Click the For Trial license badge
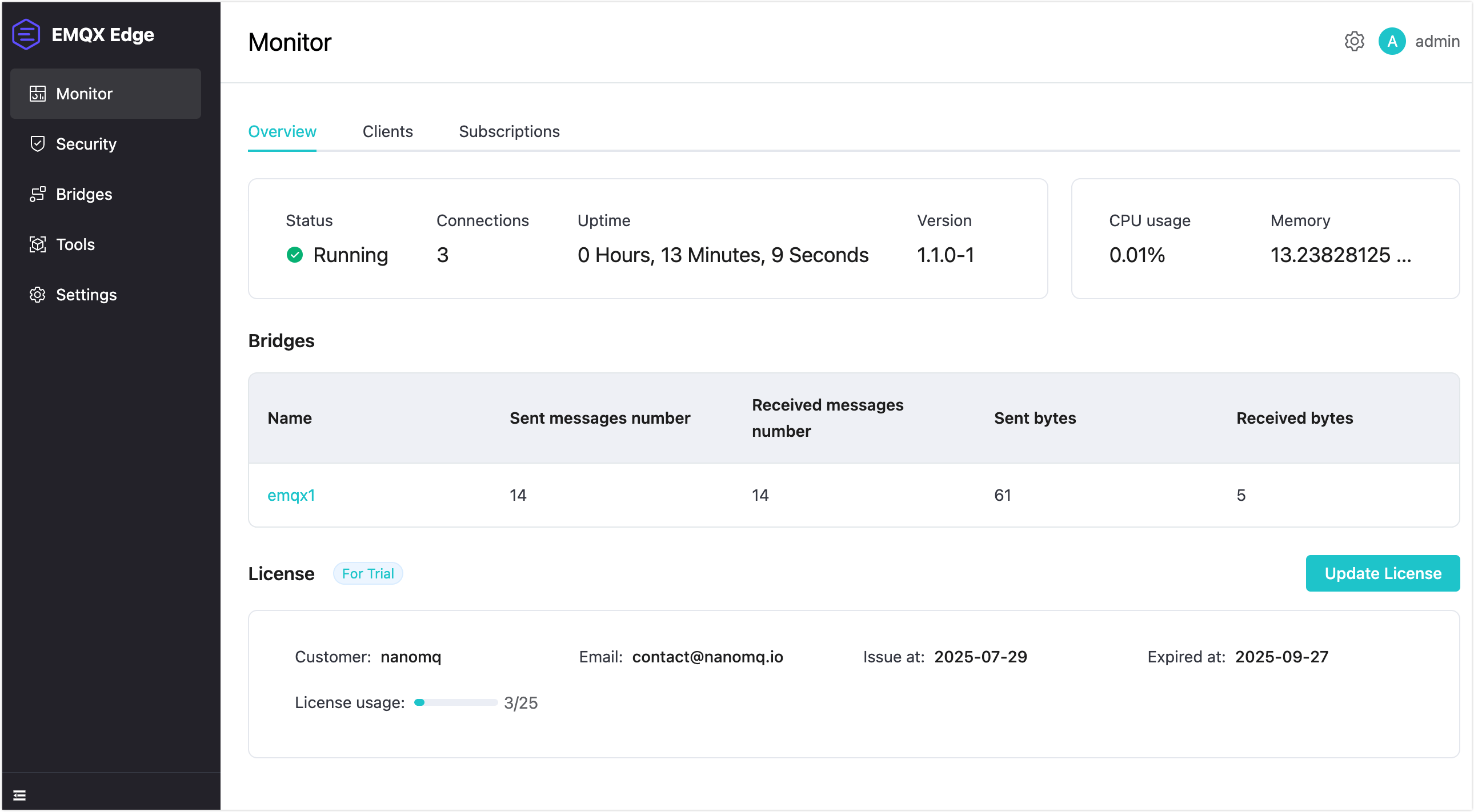The width and height of the screenshot is (1474, 812). pos(368,573)
